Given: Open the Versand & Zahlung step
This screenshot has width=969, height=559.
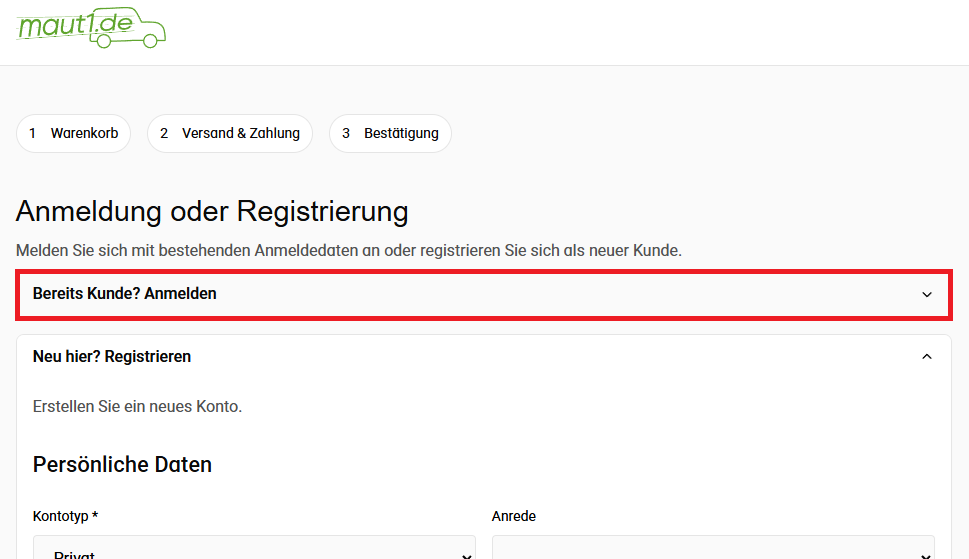Looking at the screenshot, I should coord(230,133).
